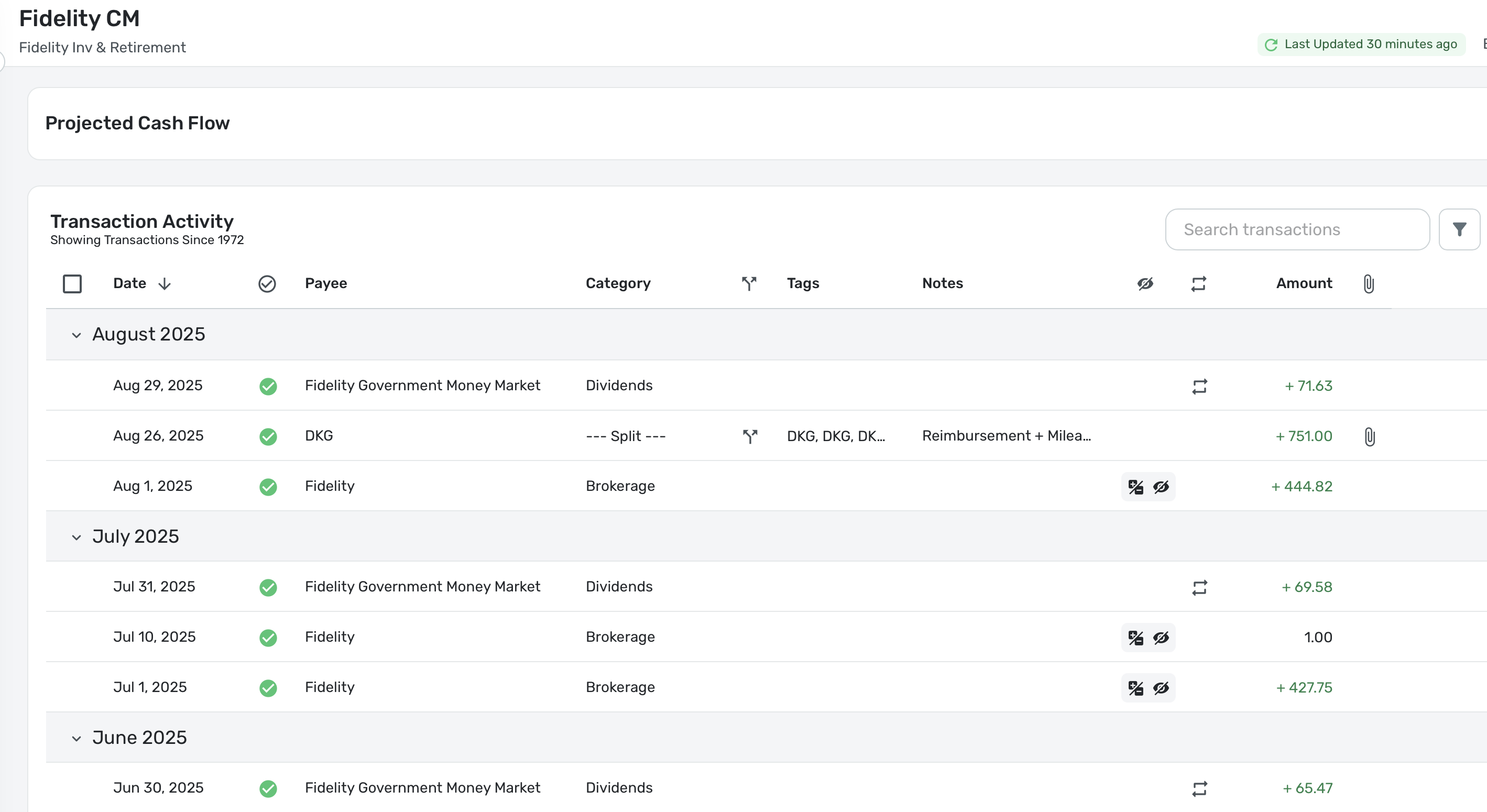Open the DKG payee transaction
The width and height of the screenshot is (1487, 812).
point(319,436)
